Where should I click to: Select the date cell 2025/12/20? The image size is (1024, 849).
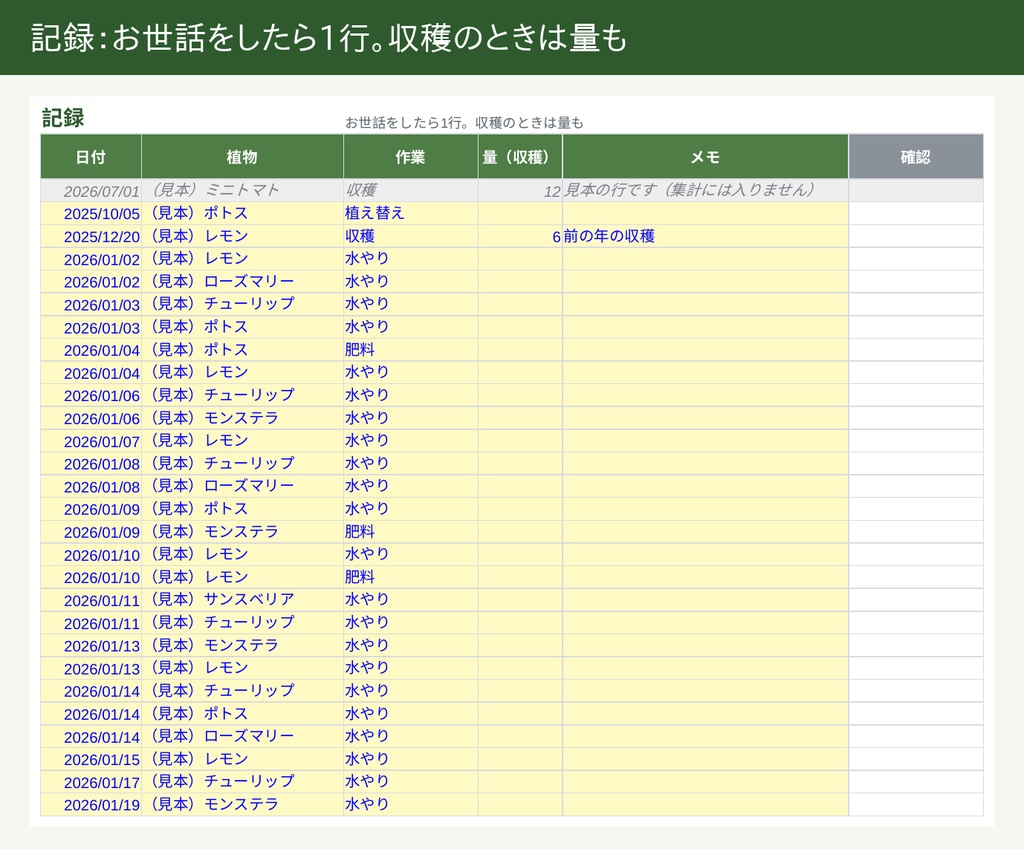91,236
